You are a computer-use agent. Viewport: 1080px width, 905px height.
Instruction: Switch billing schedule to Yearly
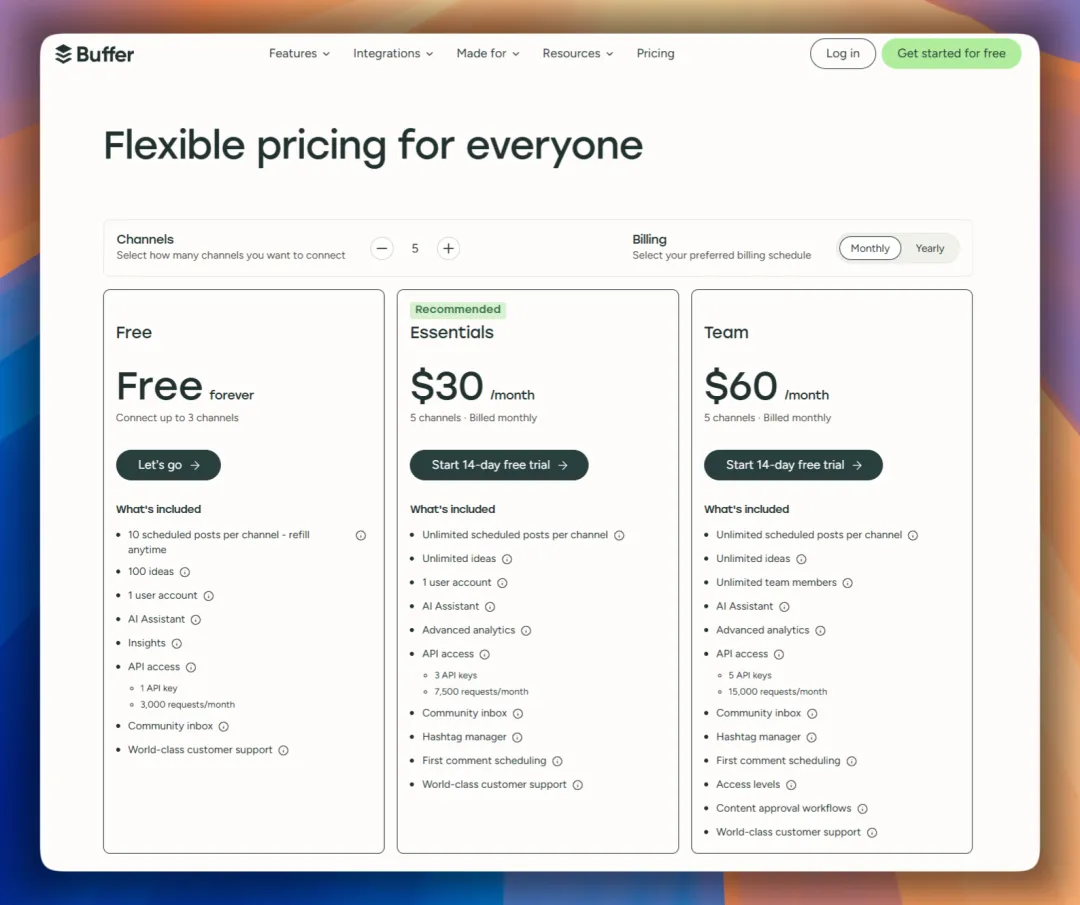(930, 249)
